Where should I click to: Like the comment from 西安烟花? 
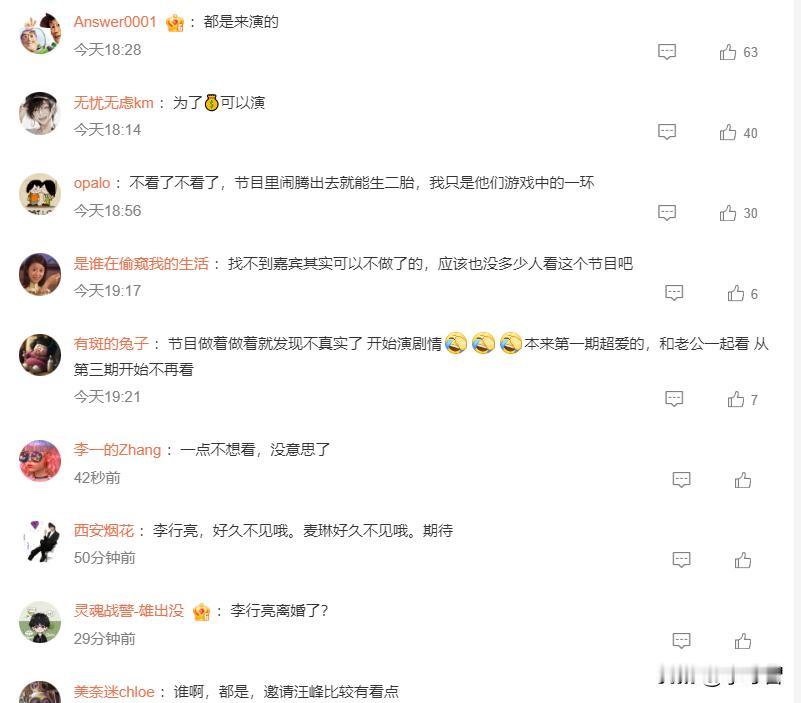coord(743,560)
